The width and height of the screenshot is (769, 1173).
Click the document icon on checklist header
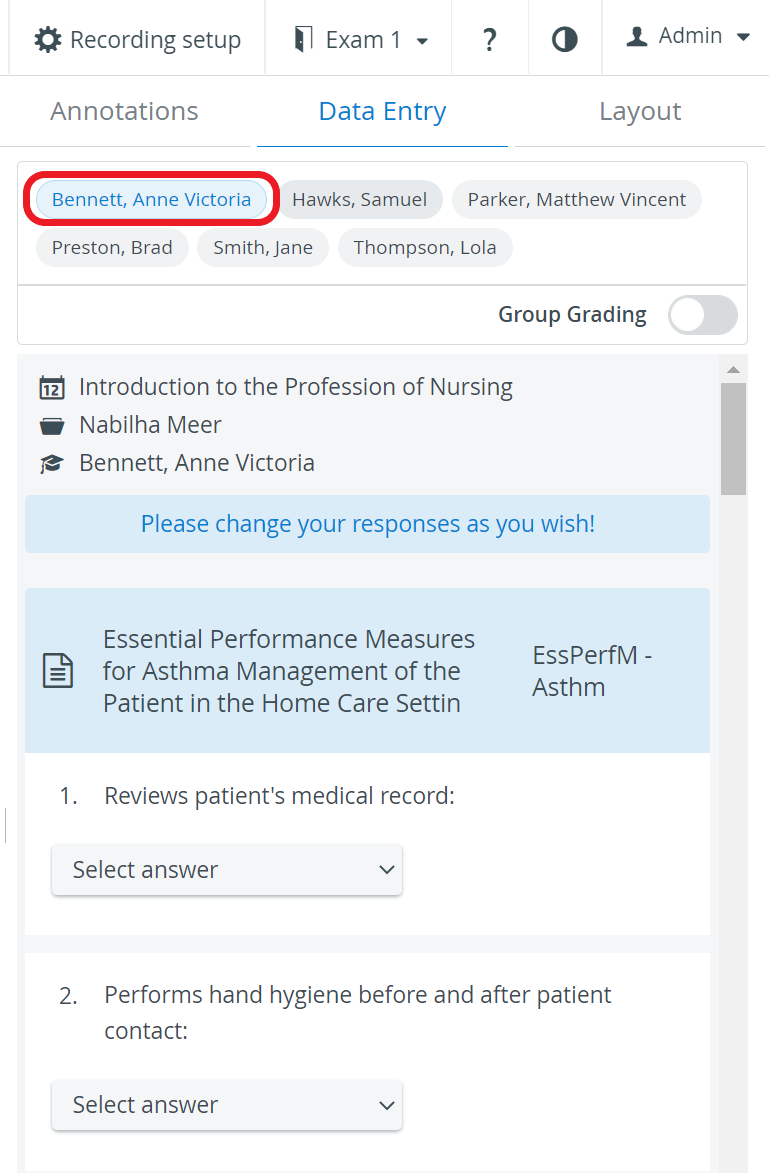pyautogui.click(x=58, y=670)
